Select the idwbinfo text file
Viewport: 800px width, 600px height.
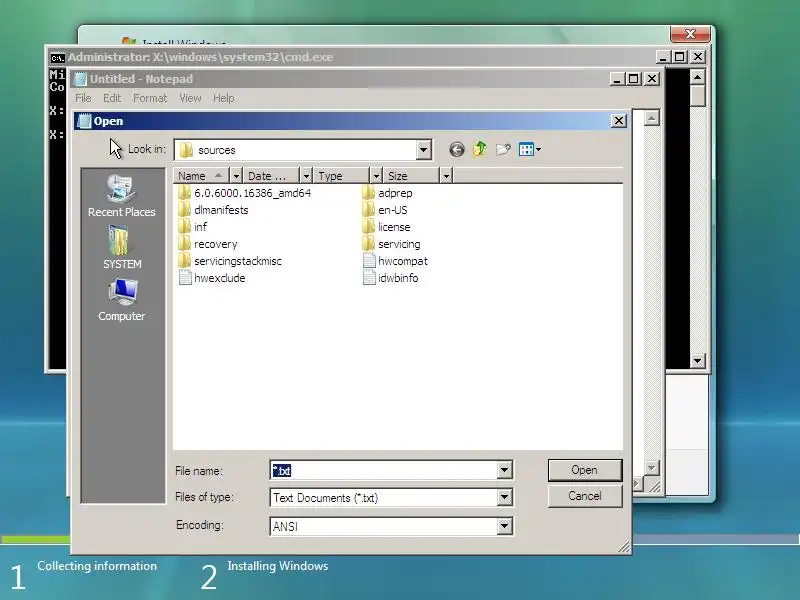(x=390, y=278)
